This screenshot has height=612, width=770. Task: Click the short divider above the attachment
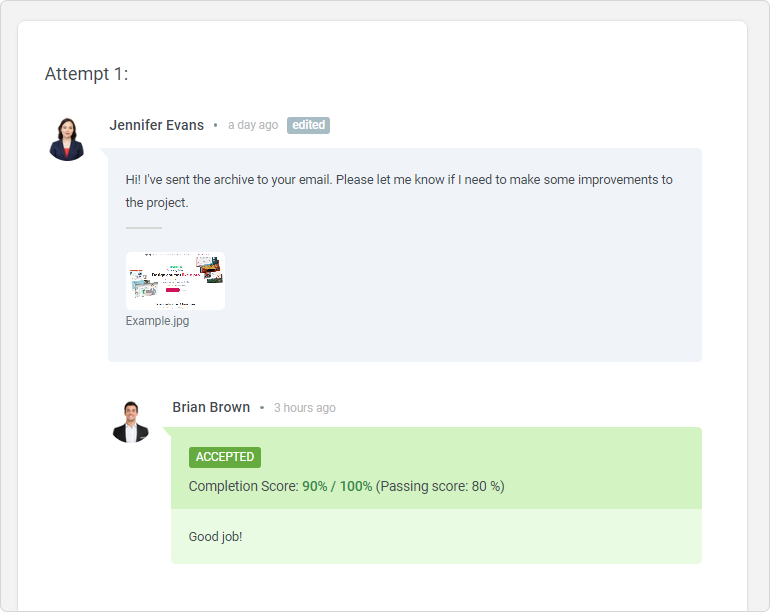coord(143,228)
